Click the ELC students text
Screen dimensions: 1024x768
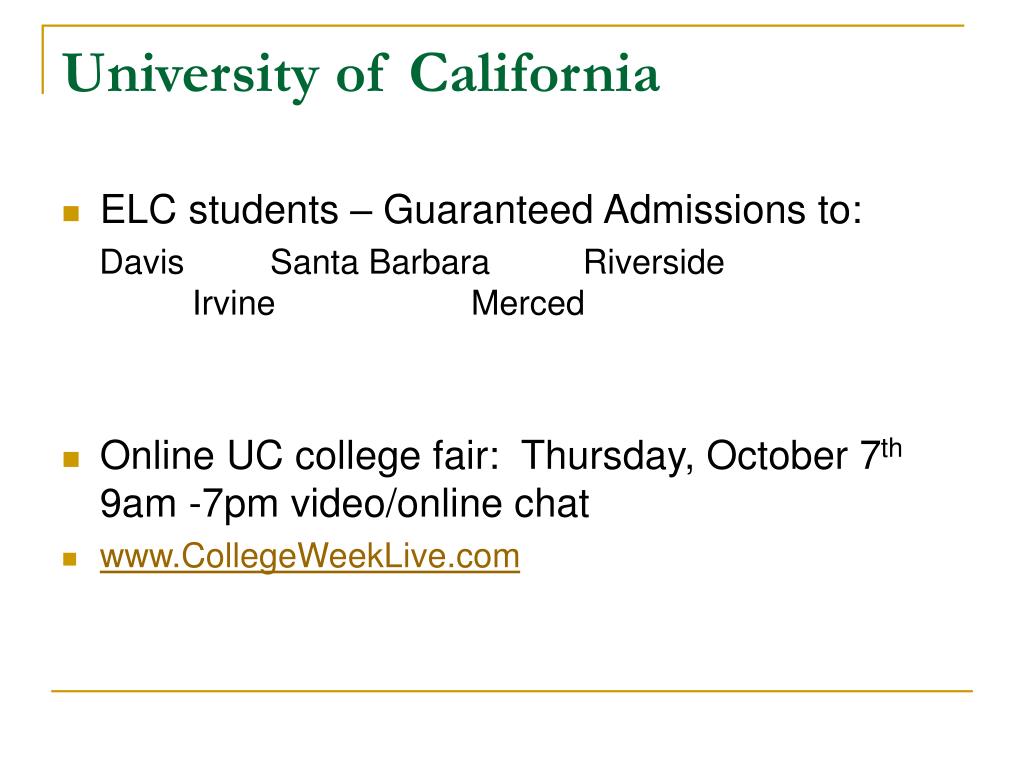pyautogui.click(x=219, y=210)
